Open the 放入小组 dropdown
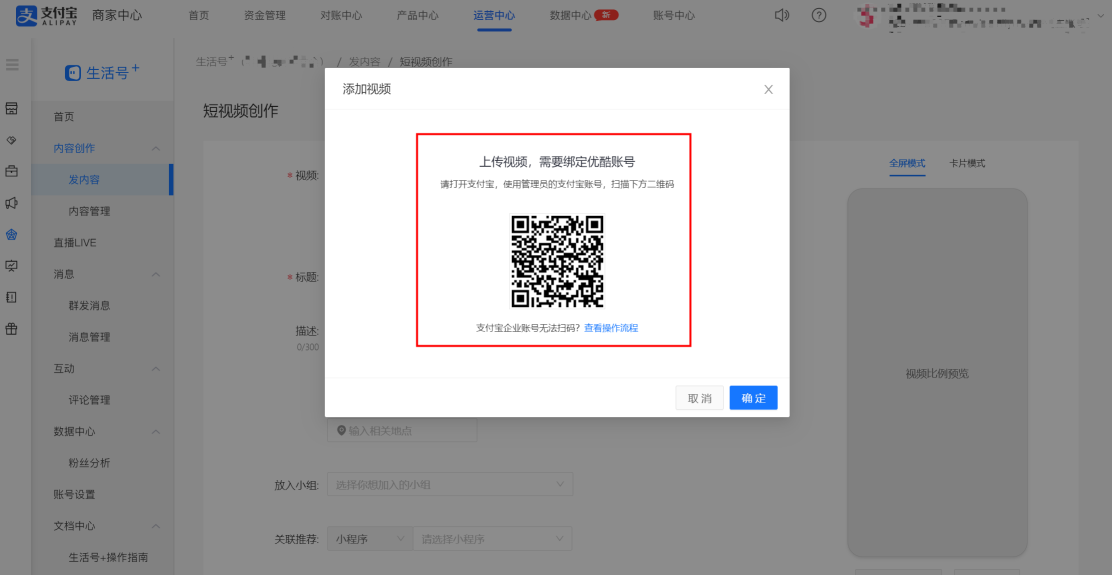The image size is (1112, 575). tap(450, 484)
